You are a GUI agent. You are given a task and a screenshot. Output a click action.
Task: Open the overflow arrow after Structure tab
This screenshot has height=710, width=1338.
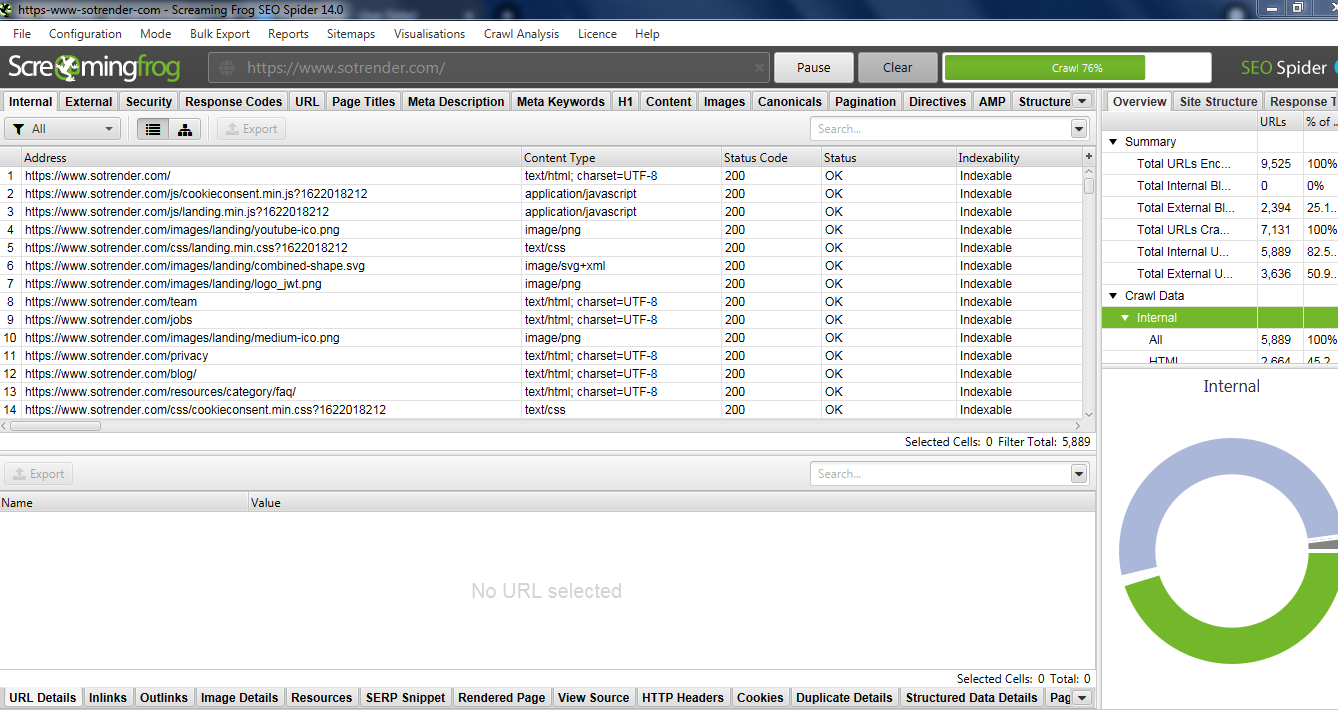click(x=1081, y=101)
